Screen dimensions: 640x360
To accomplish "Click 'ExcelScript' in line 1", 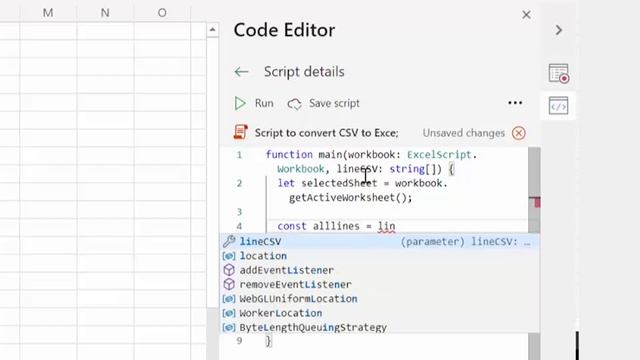I will (439, 155).
